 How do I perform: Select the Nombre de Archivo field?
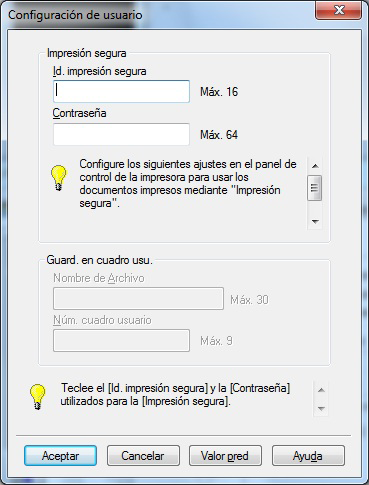click(138, 299)
